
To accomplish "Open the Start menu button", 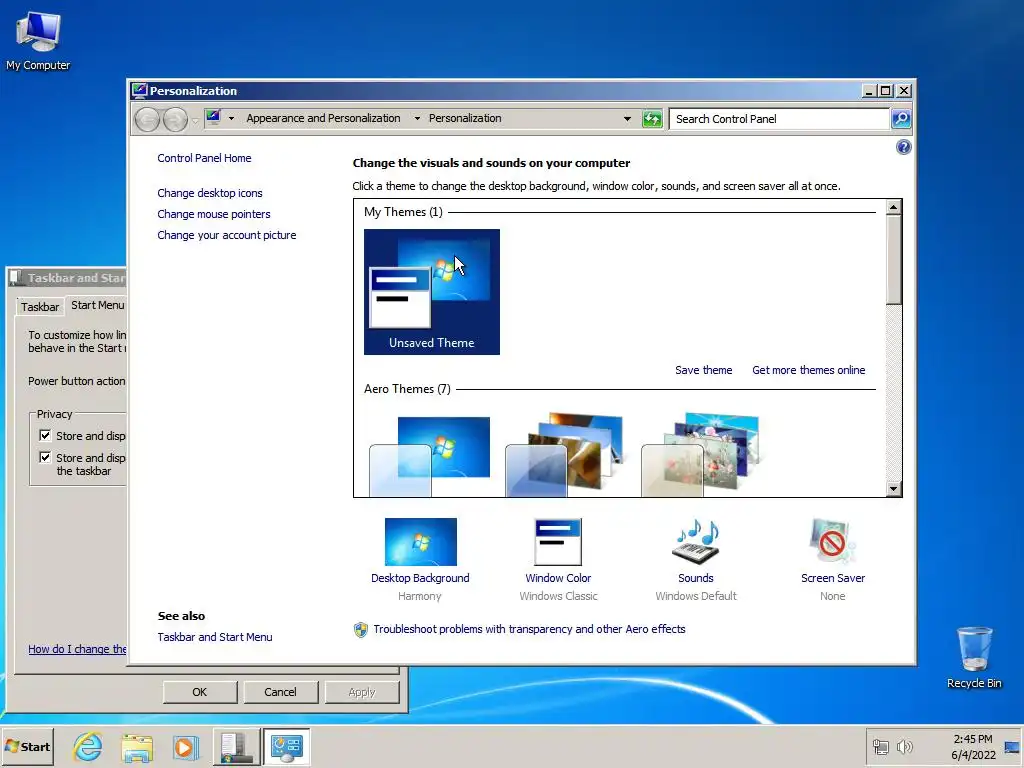I will [27, 746].
